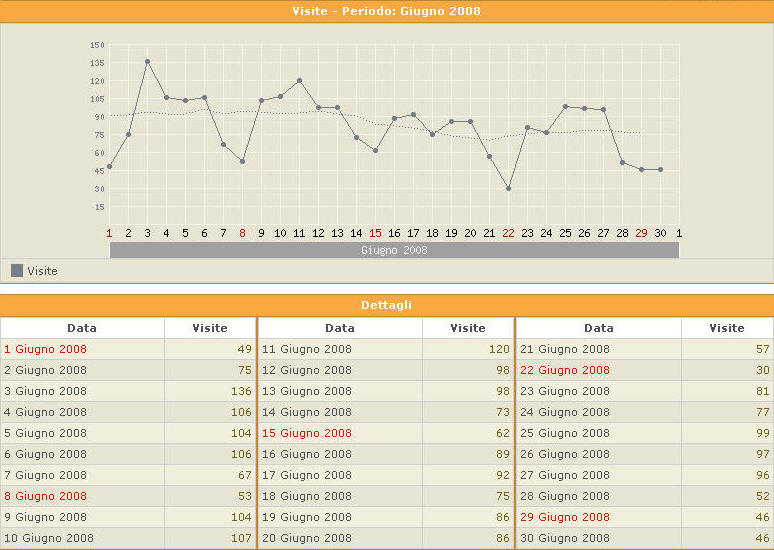Click the y-axis label 15
774x550 pixels.
(100, 207)
